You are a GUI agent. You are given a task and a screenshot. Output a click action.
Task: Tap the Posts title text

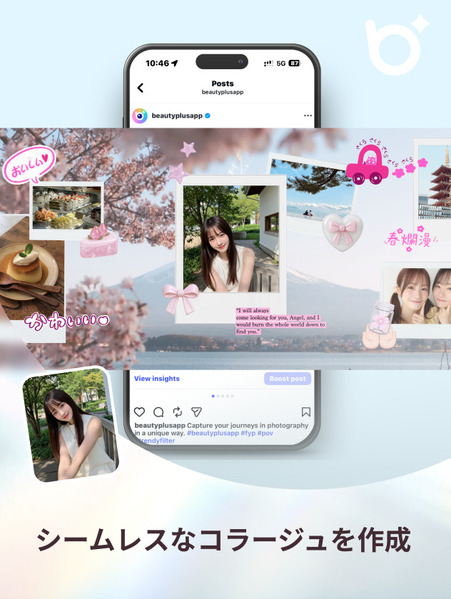[223, 83]
